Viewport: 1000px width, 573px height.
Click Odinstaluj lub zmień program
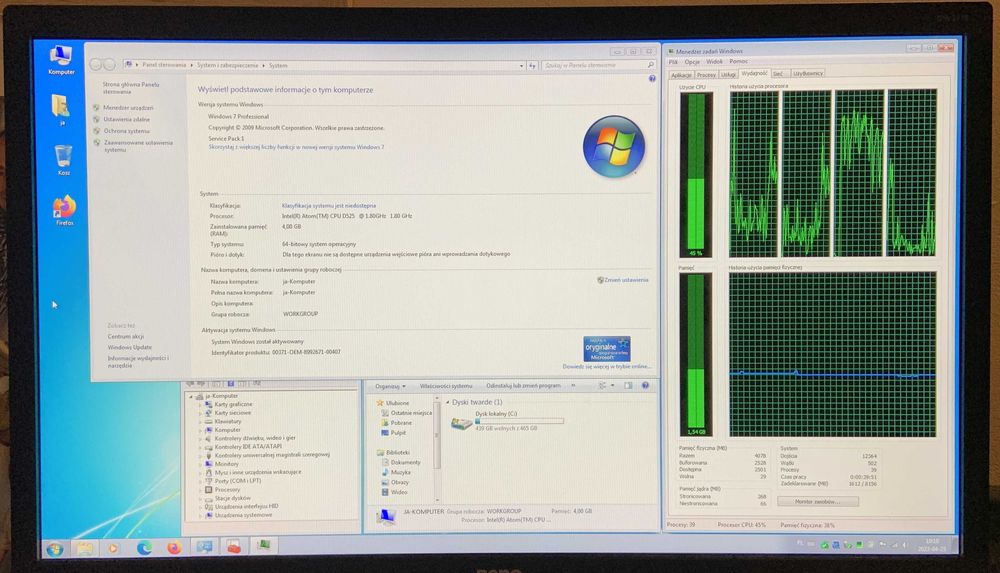[523, 385]
